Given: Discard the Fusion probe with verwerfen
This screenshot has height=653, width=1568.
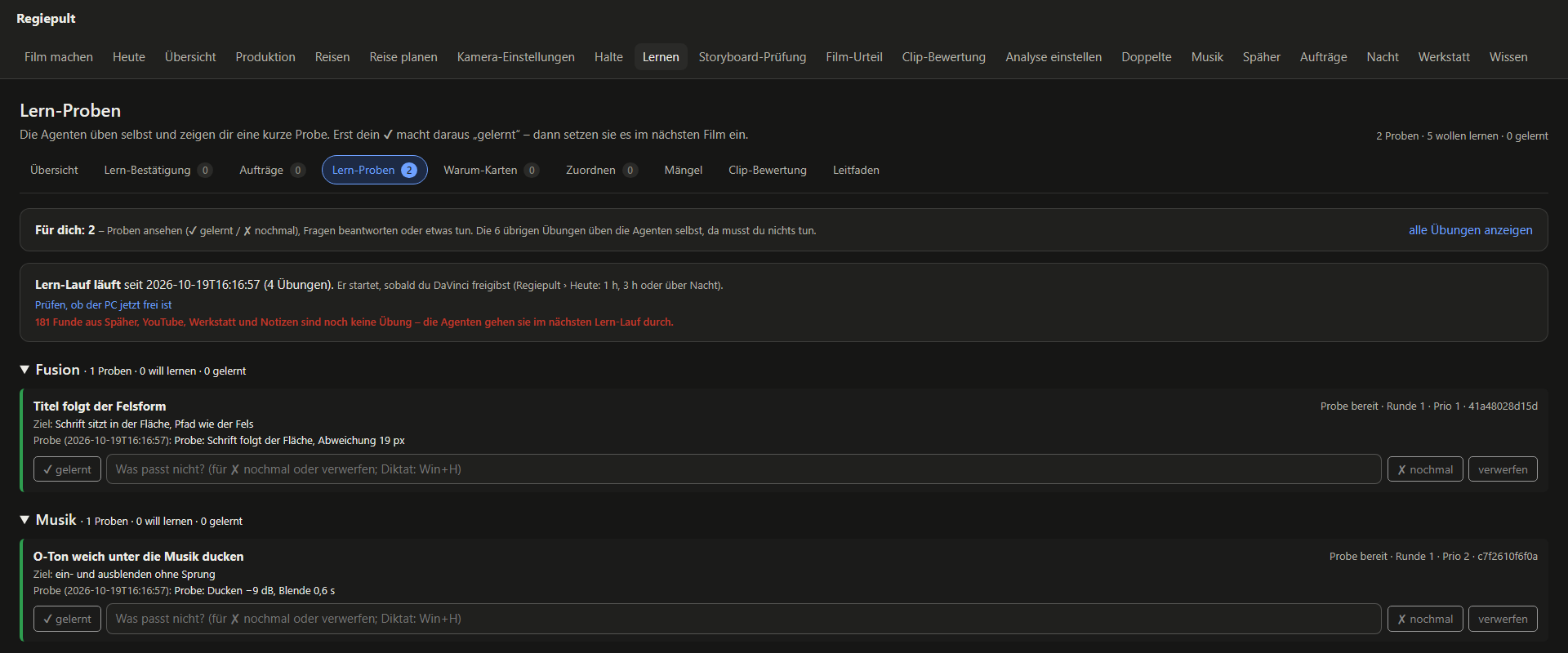Looking at the screenshot, I should coord(1503,469).
